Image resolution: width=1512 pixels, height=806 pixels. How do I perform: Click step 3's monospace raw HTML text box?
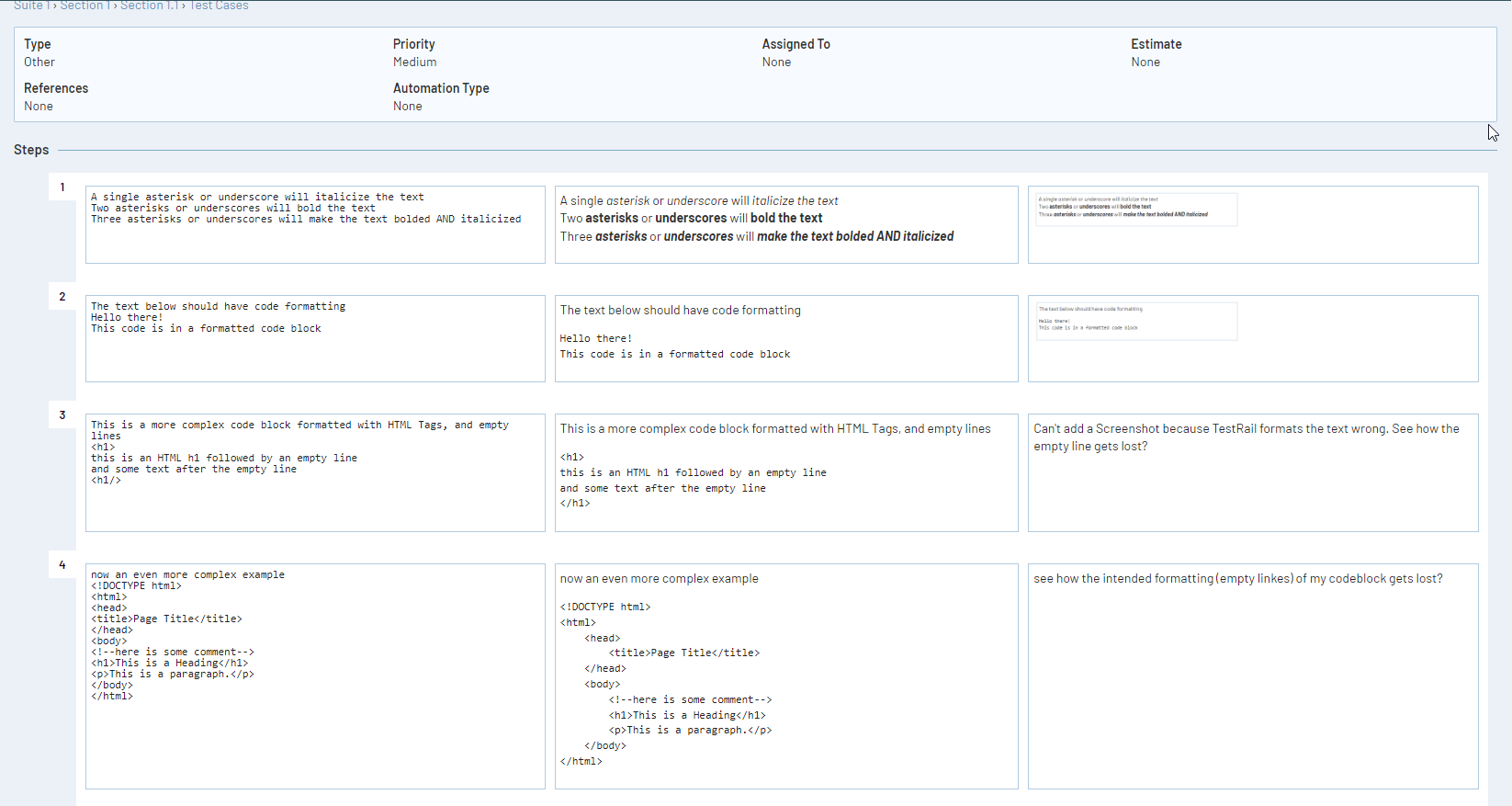[315, 472]
